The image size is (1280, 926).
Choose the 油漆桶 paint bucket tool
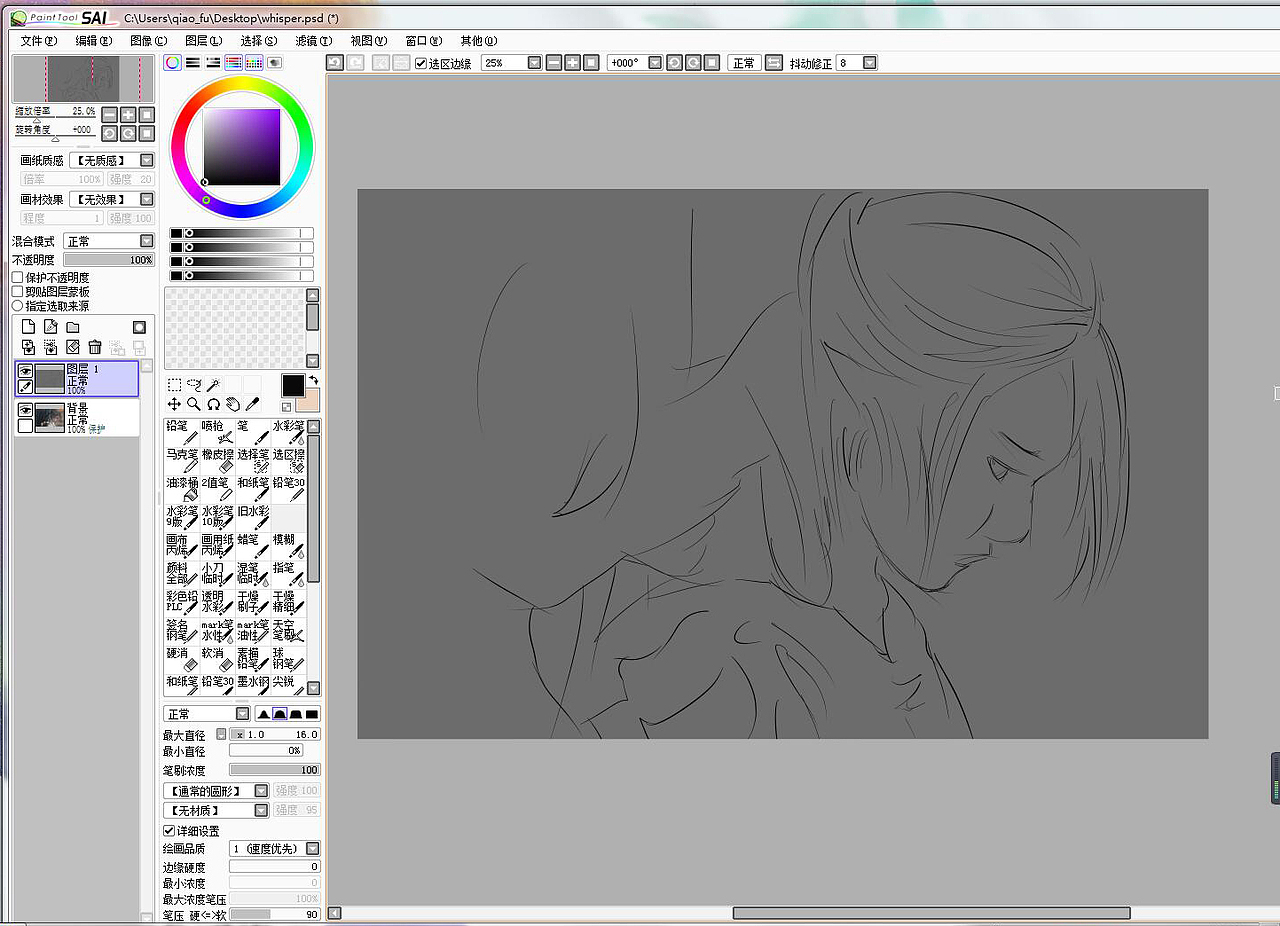tap(182, 488)
